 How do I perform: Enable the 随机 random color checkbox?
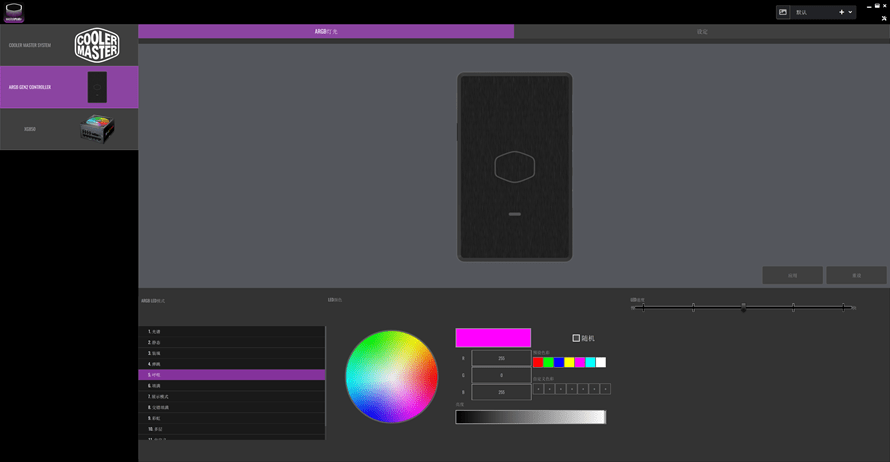click(576, 338)
